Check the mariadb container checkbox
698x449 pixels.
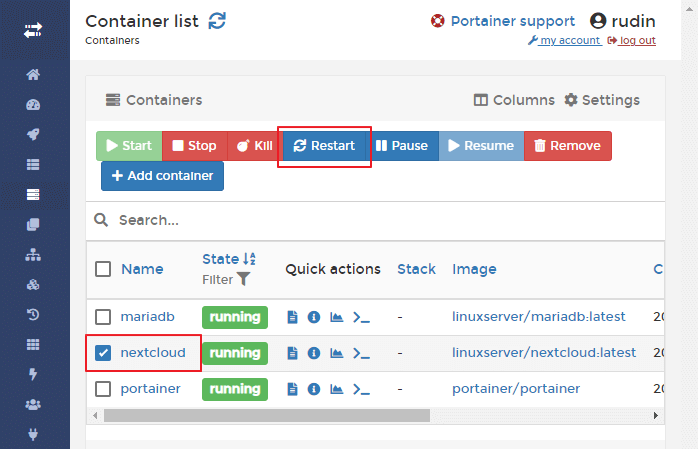[x=103, y=317]
